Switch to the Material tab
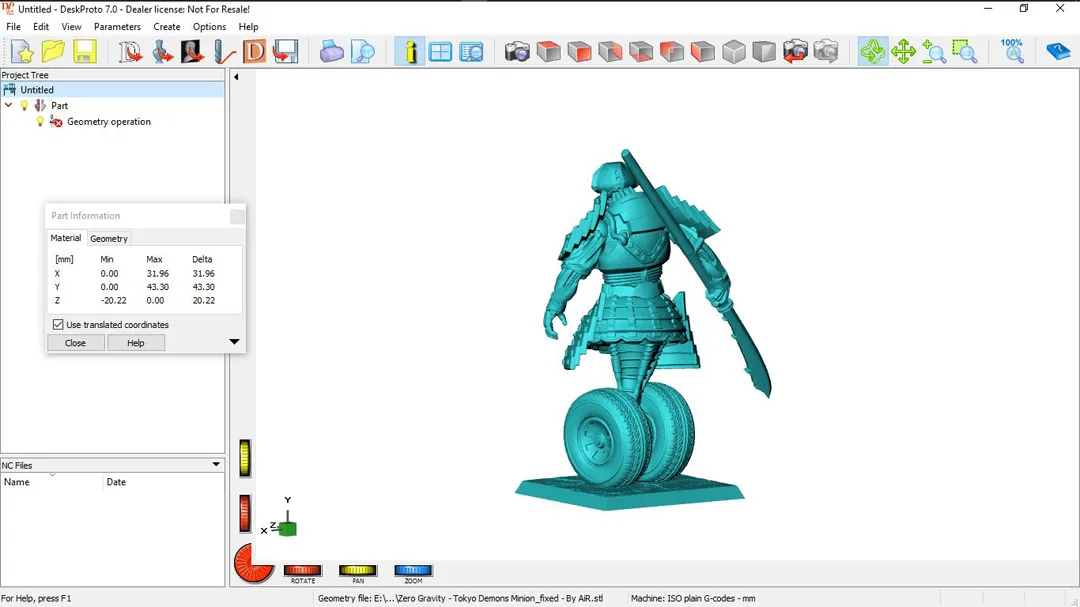Screen dimensions: 1080x607 tap(65, 238)
